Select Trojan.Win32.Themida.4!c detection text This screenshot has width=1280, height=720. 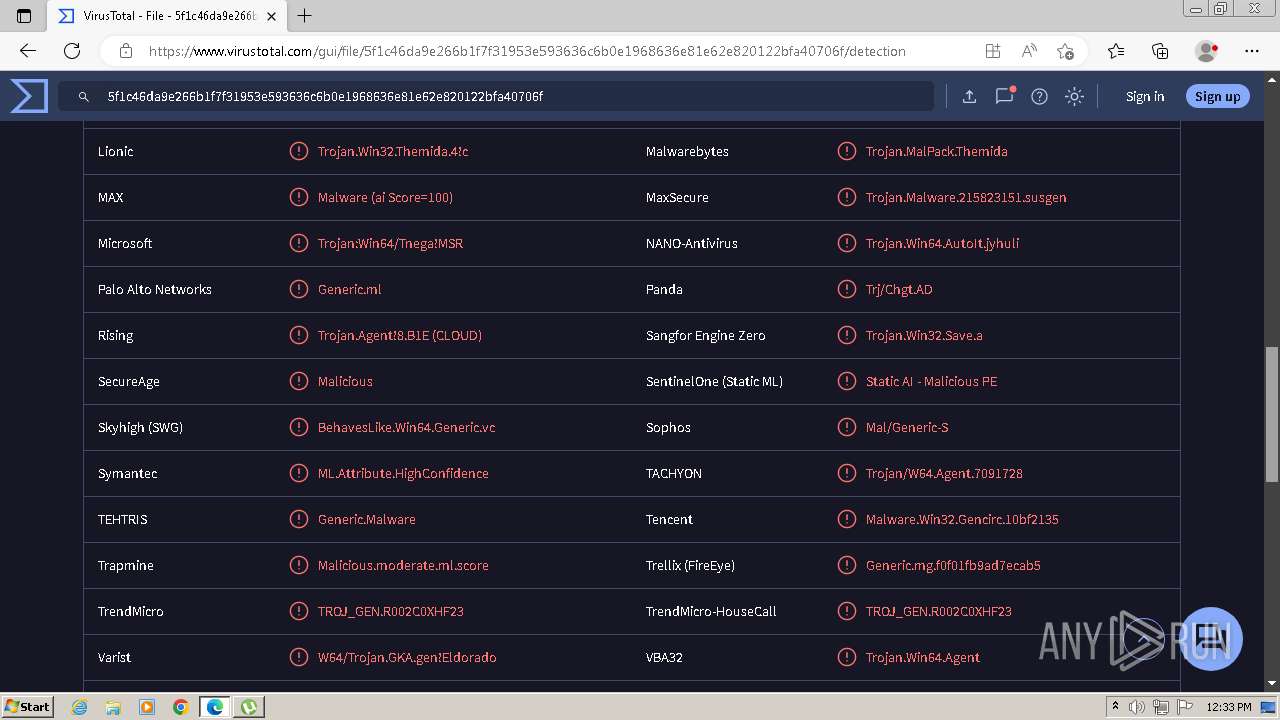[x=393, y=151]
